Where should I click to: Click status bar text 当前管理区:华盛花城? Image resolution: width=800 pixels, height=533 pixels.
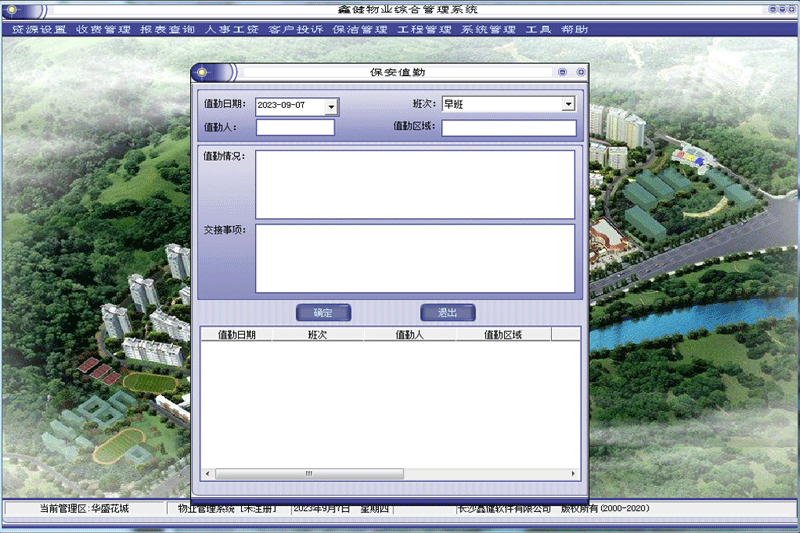(84, 509)
